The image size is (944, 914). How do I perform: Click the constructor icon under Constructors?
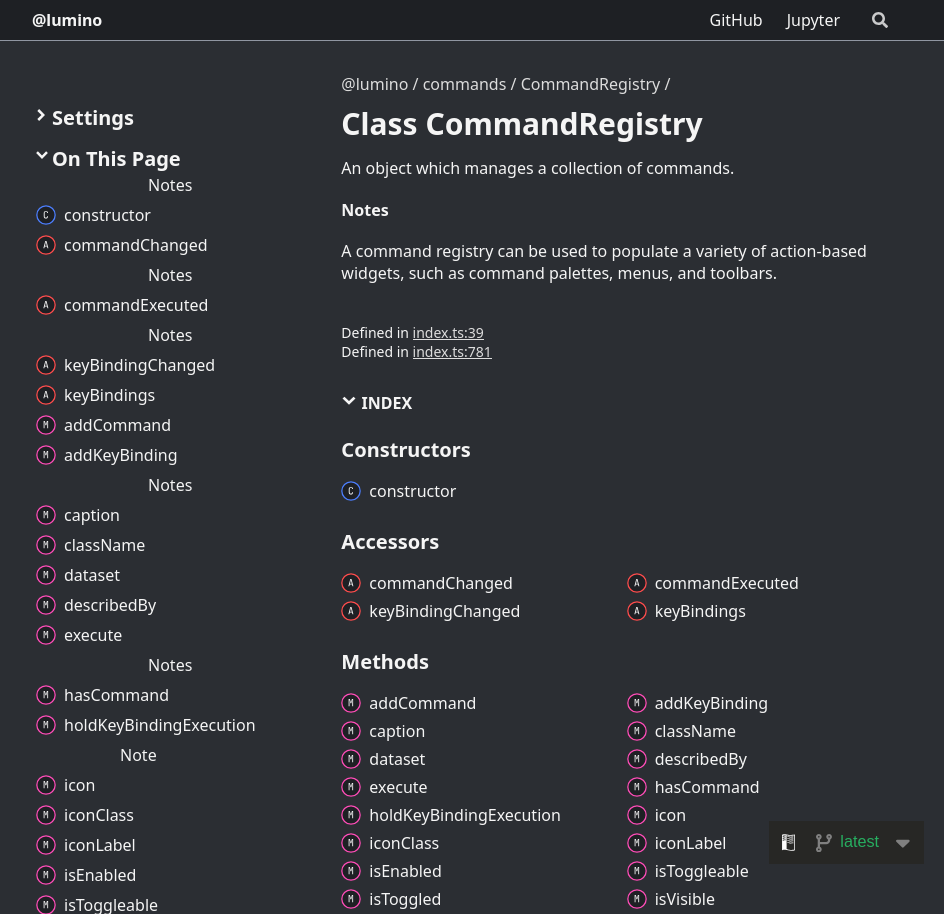[x=351, y=491]
